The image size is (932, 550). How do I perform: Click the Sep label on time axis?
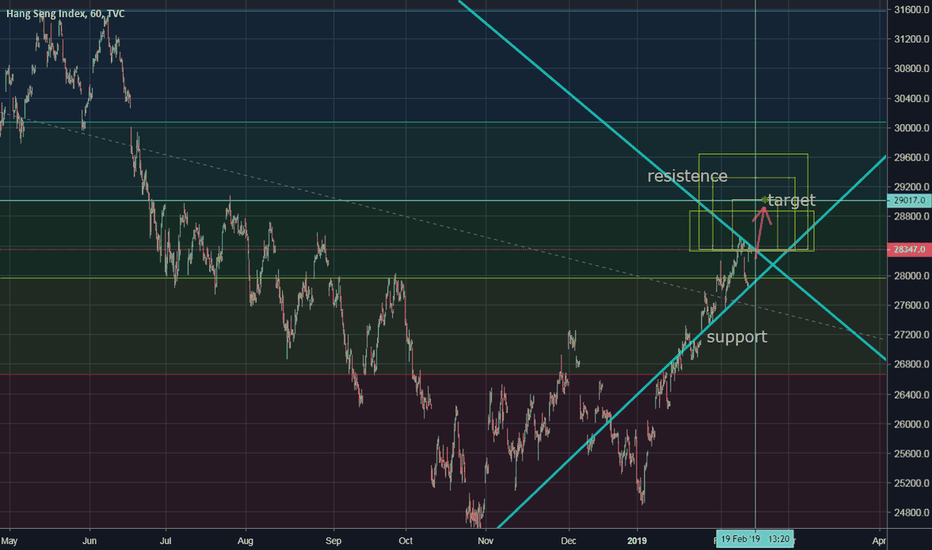coord(333,541)
